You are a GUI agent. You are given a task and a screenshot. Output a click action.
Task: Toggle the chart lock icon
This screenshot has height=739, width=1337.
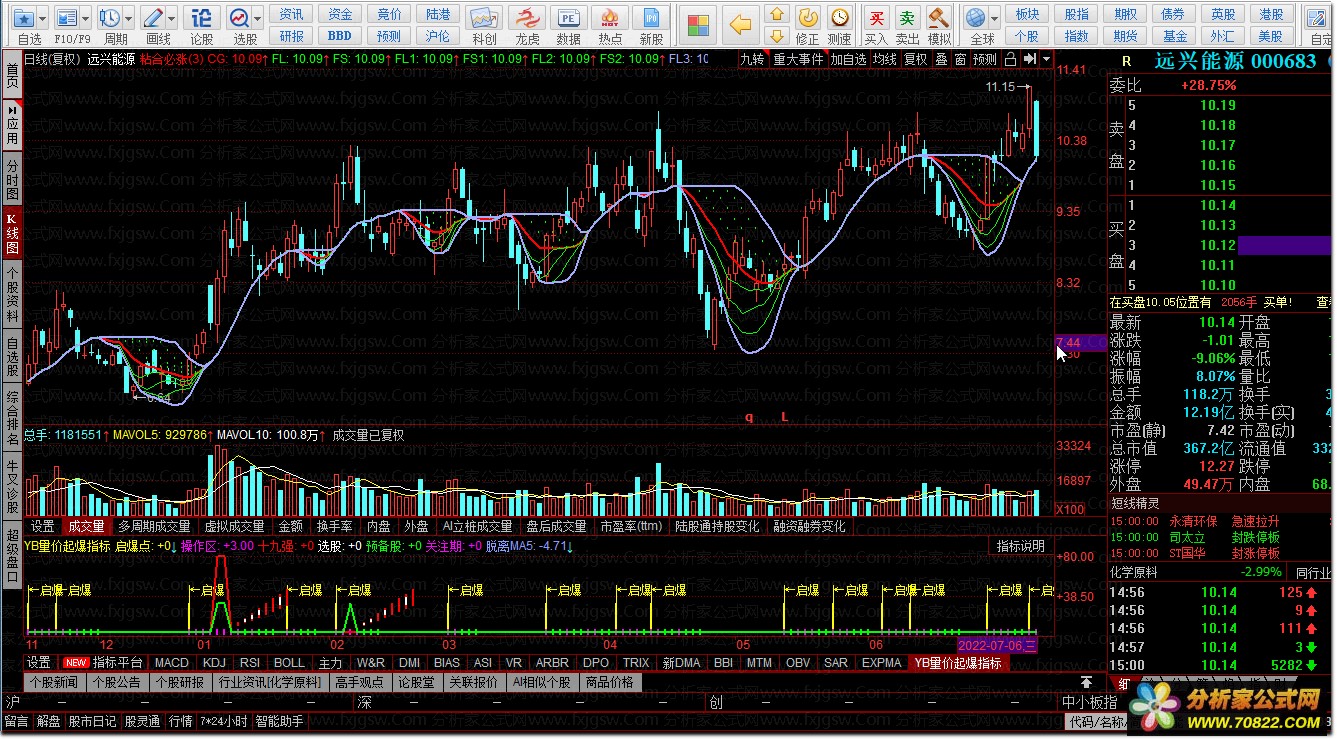pos(1011,59)
